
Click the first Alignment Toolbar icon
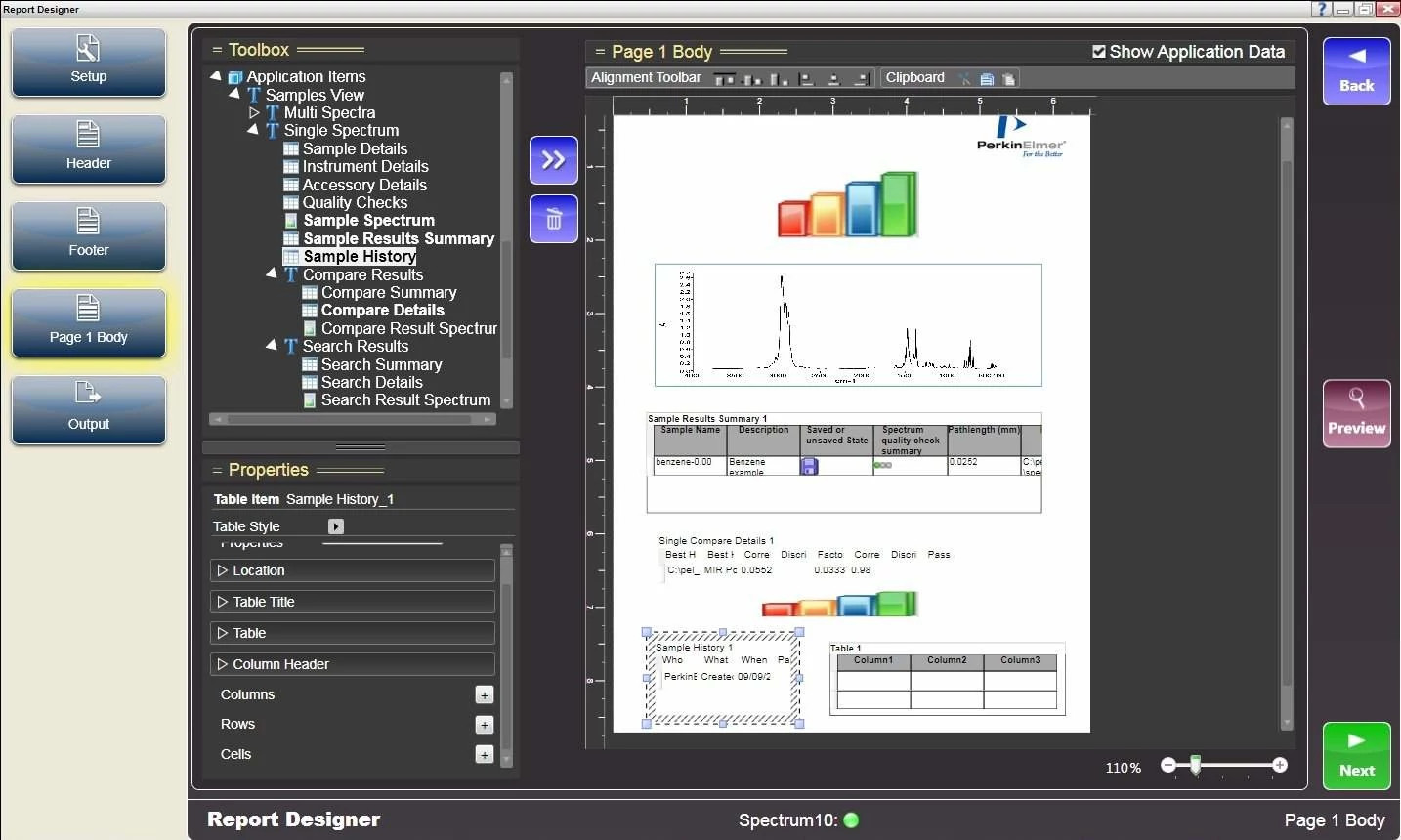[724, 79]
